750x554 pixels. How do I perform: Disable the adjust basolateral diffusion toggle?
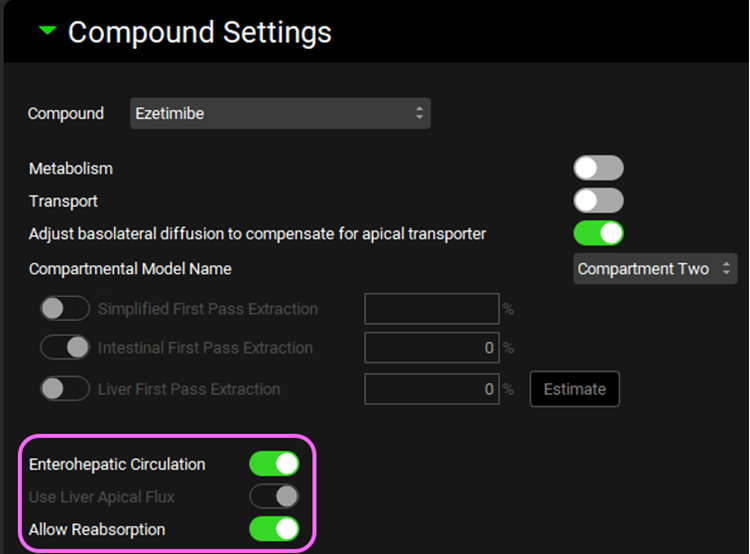click(x=598, y=234)
